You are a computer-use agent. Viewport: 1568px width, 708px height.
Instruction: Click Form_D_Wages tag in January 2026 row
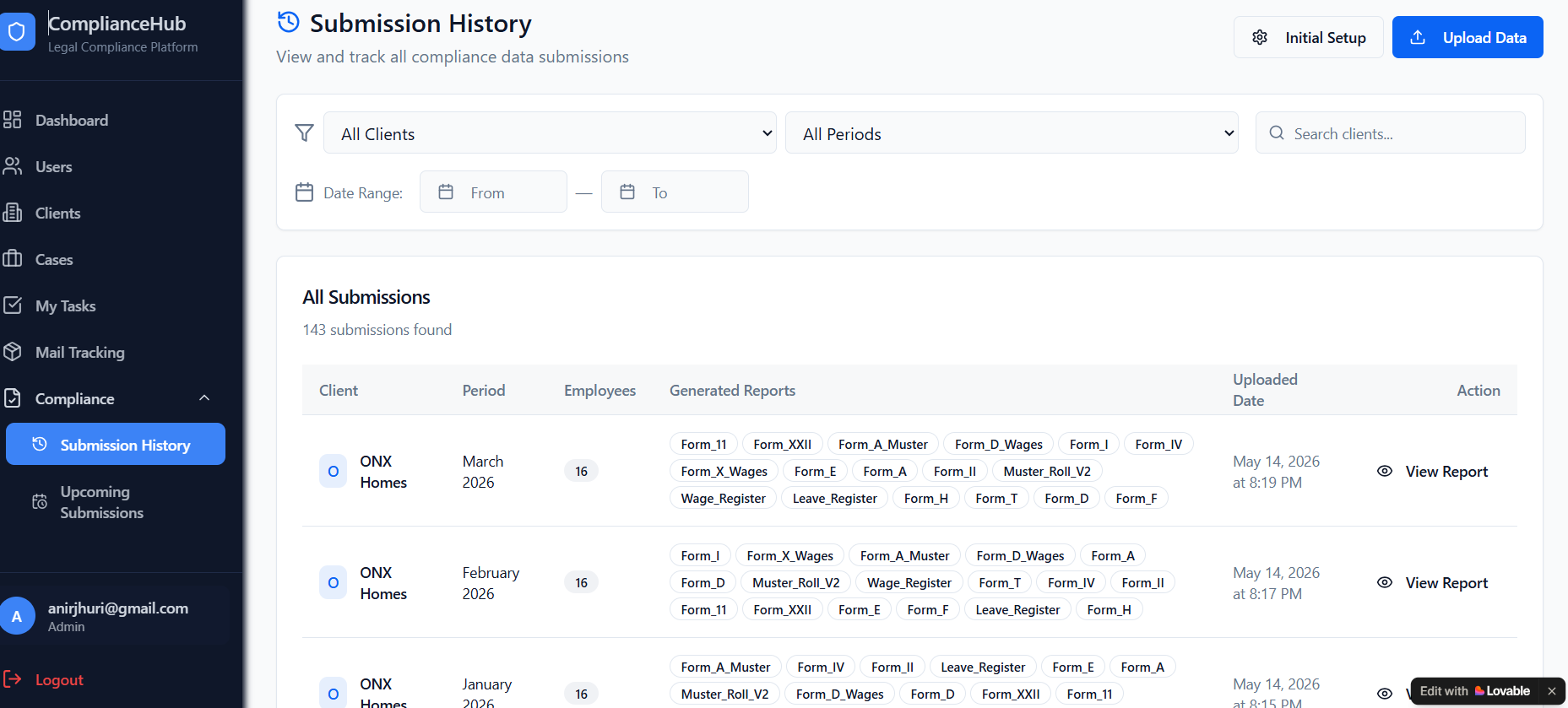coord(839,694)
